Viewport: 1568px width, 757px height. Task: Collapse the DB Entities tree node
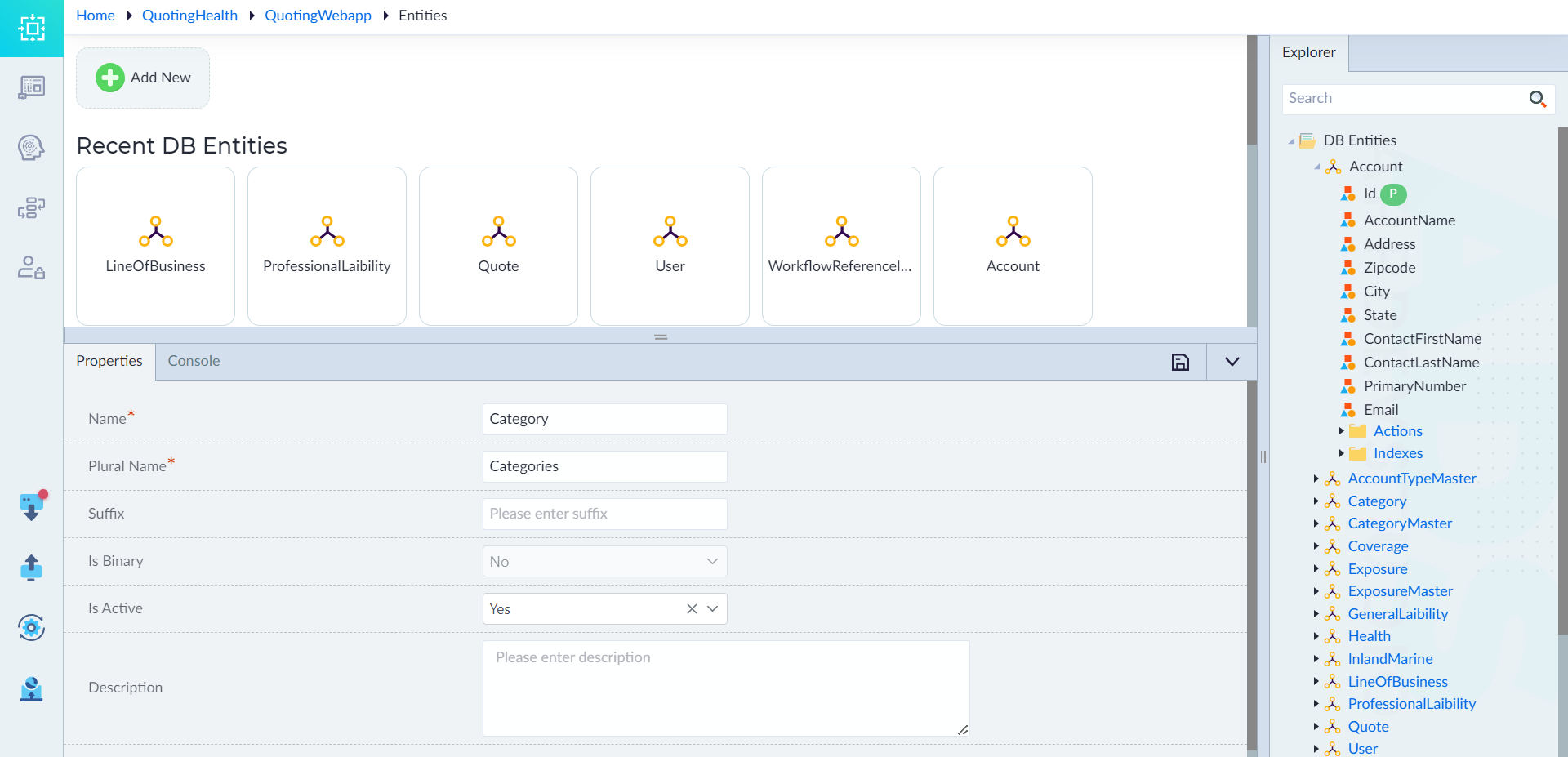pyautogui.click(x=1291, y=141)
